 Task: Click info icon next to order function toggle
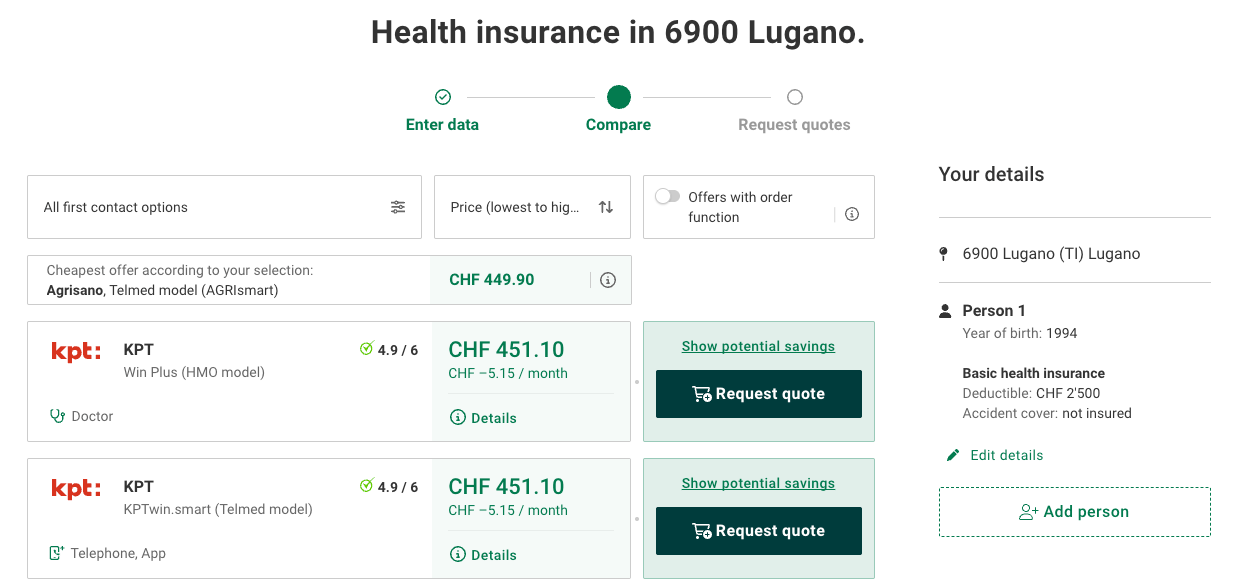pyautogui.click(x=852, y=214)
